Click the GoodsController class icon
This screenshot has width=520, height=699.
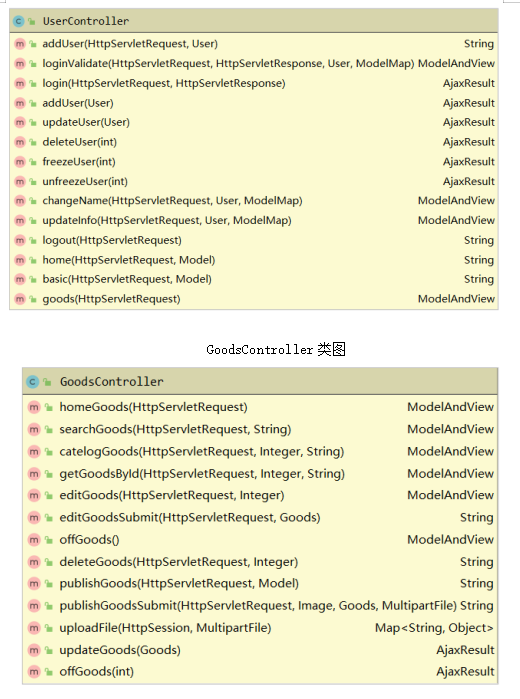pyautogui.click(x=33, y=382)
